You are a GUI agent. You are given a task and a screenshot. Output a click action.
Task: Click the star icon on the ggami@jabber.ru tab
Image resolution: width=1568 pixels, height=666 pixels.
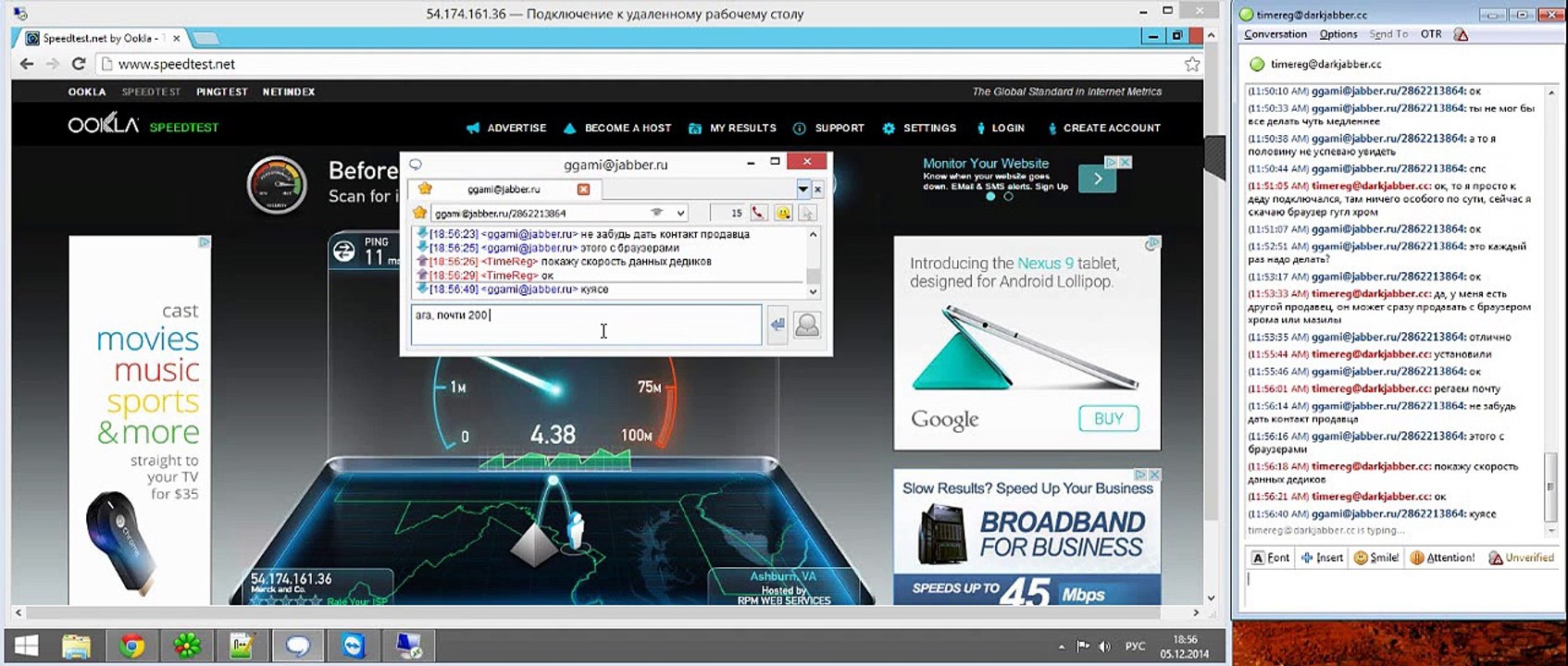coord(425,189)
